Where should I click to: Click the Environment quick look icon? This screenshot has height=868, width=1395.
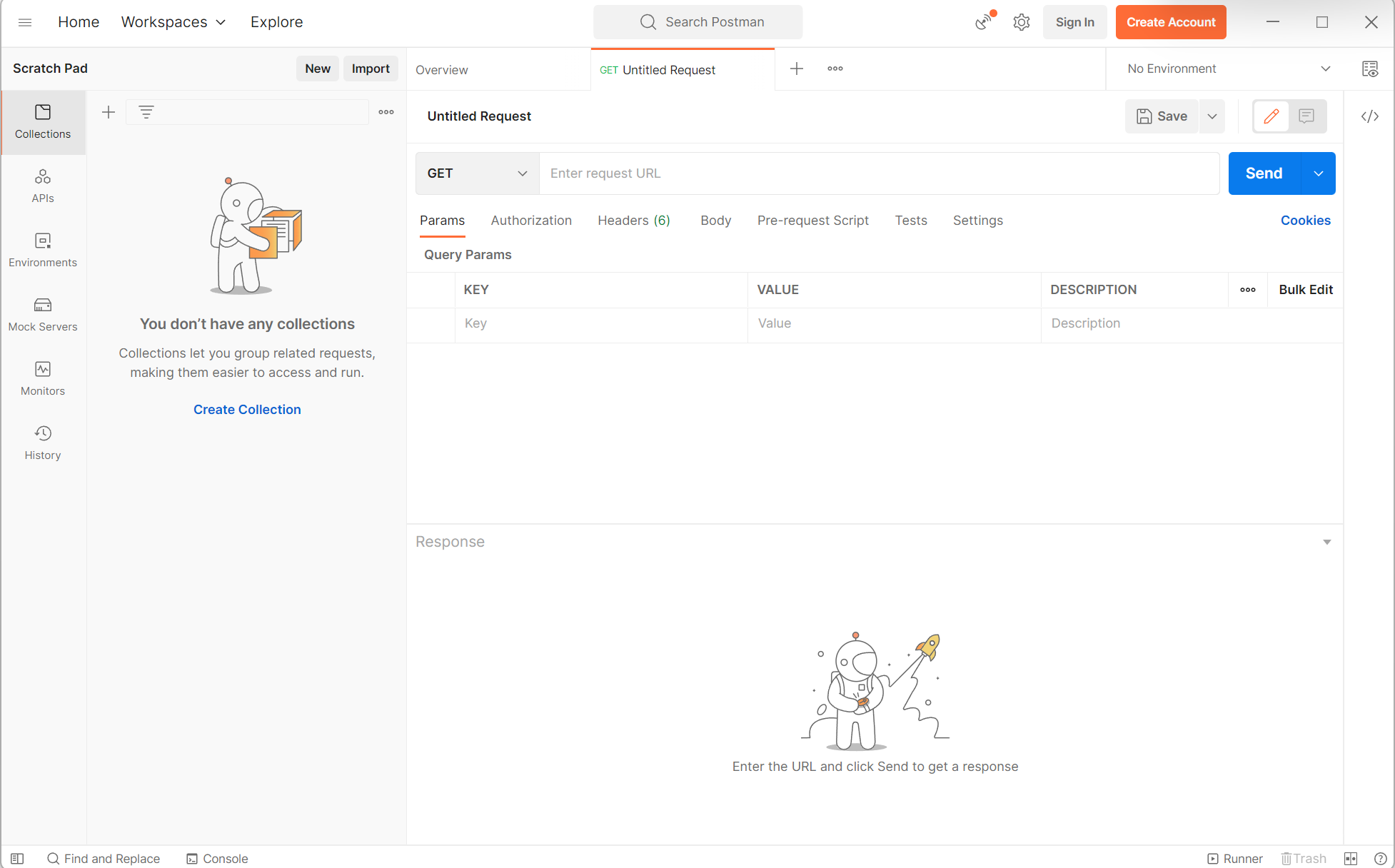(1369, 69)
